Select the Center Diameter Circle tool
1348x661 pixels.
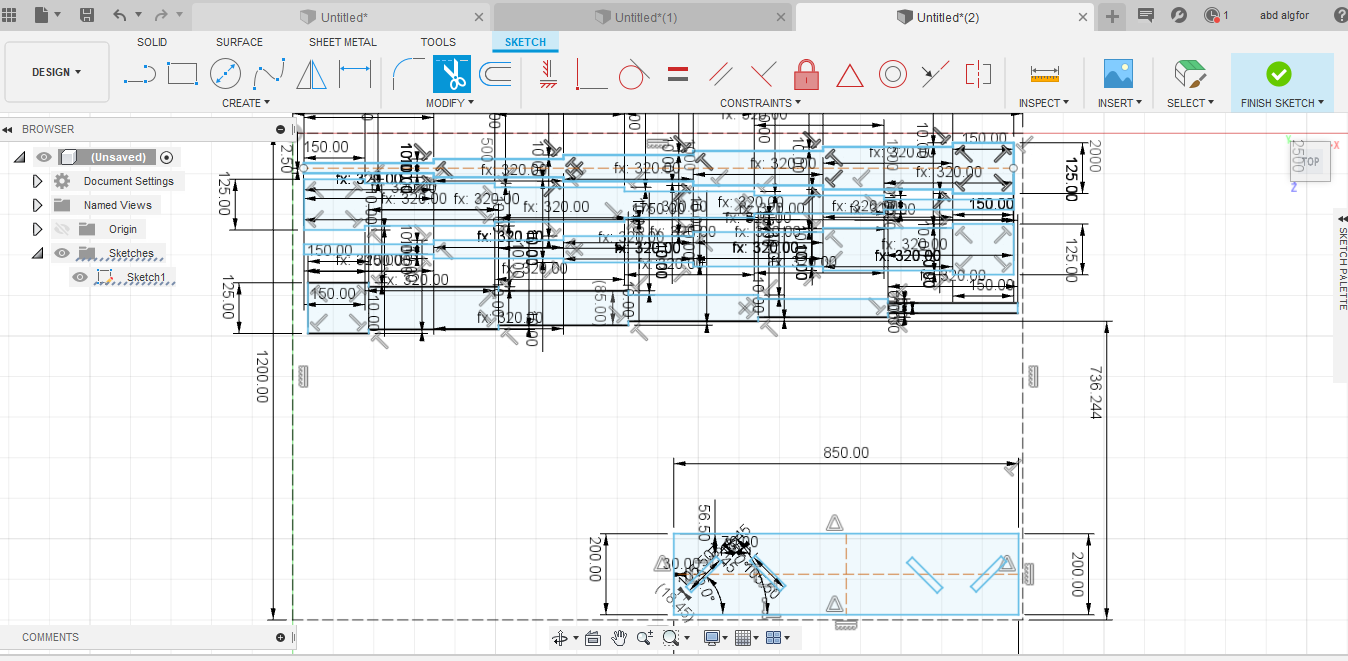225,74
